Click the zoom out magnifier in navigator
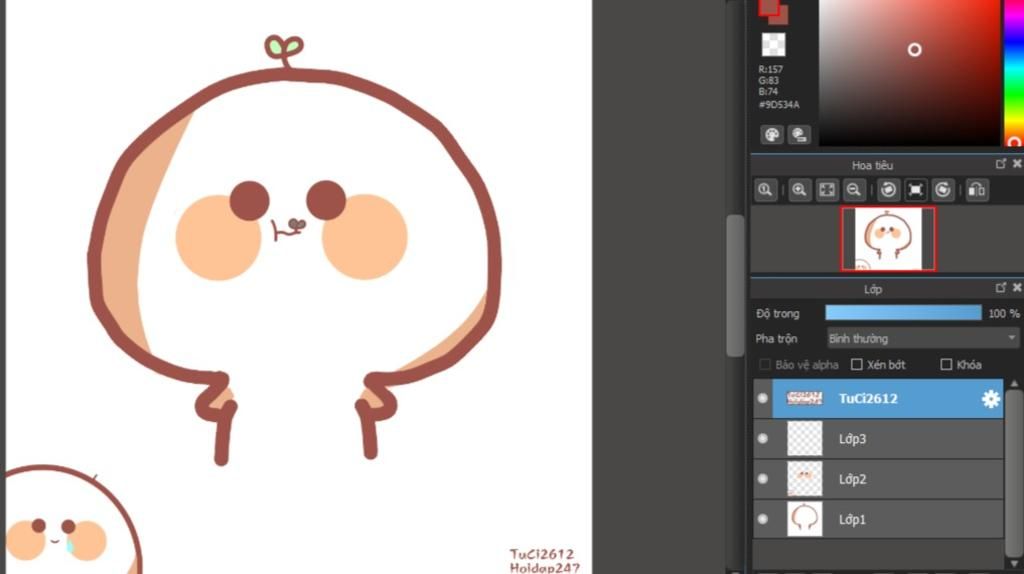Image resolution: width=1024 pixels, height=574 pixels. click(x=854, y=190)
